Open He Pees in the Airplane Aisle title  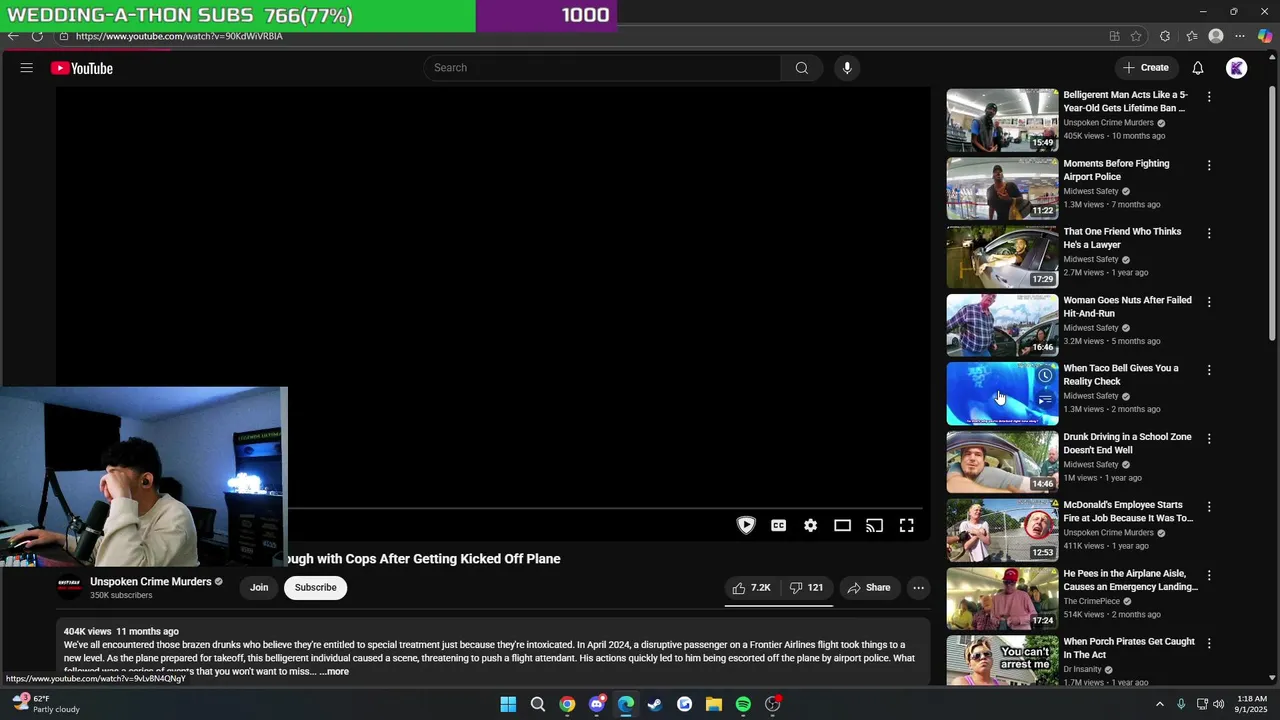pos(1130,580)
